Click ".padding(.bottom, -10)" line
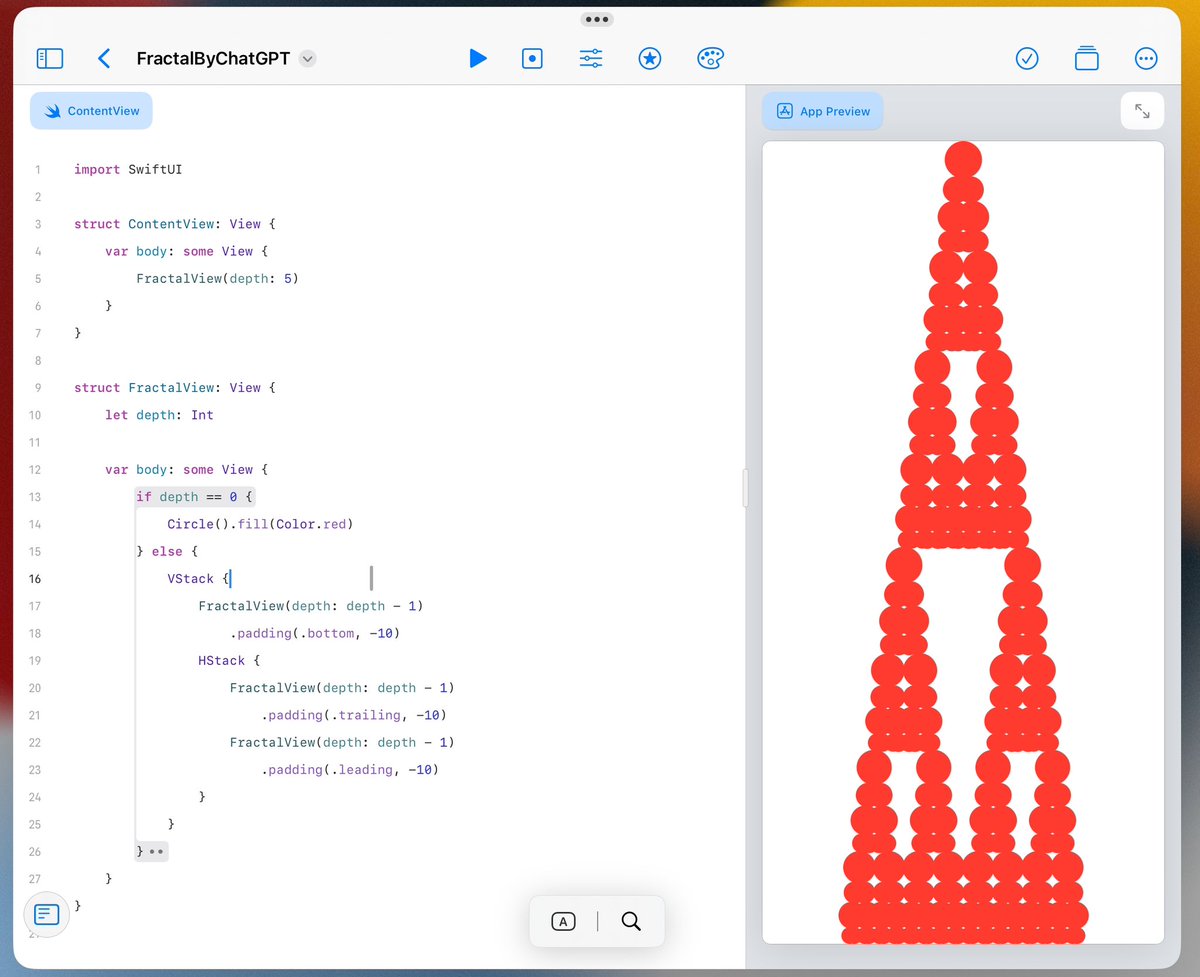This screenshot has height=977, width=1200. point(314,633)
